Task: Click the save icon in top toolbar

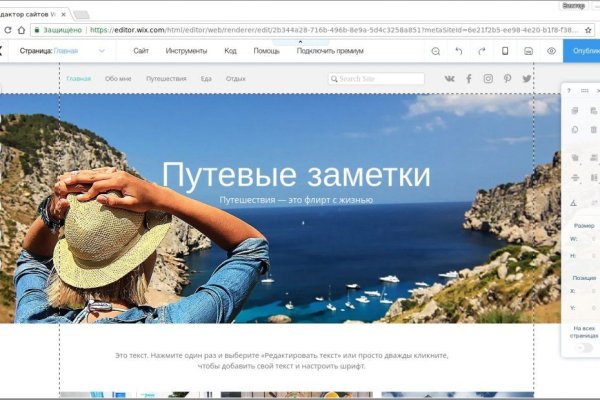Action: tap(528, 51)
